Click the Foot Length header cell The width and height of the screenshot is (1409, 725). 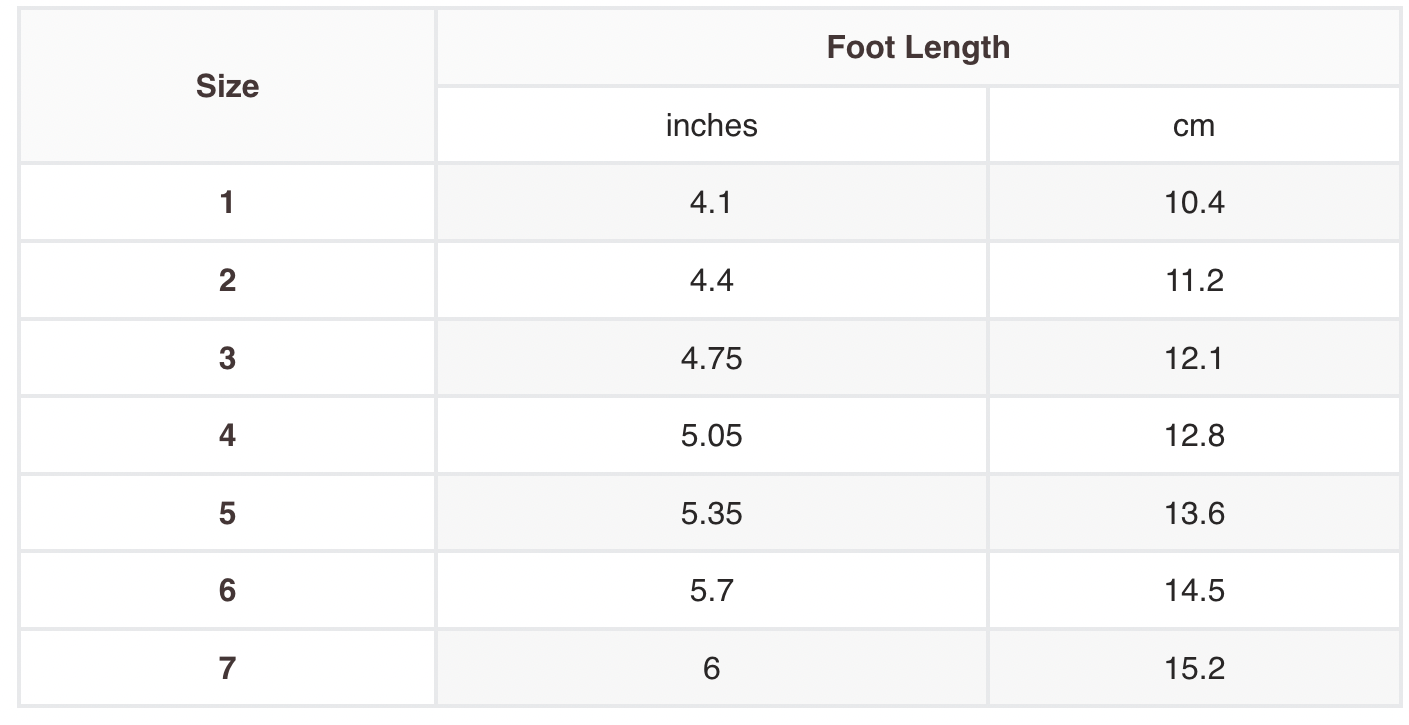click(917, 47)
